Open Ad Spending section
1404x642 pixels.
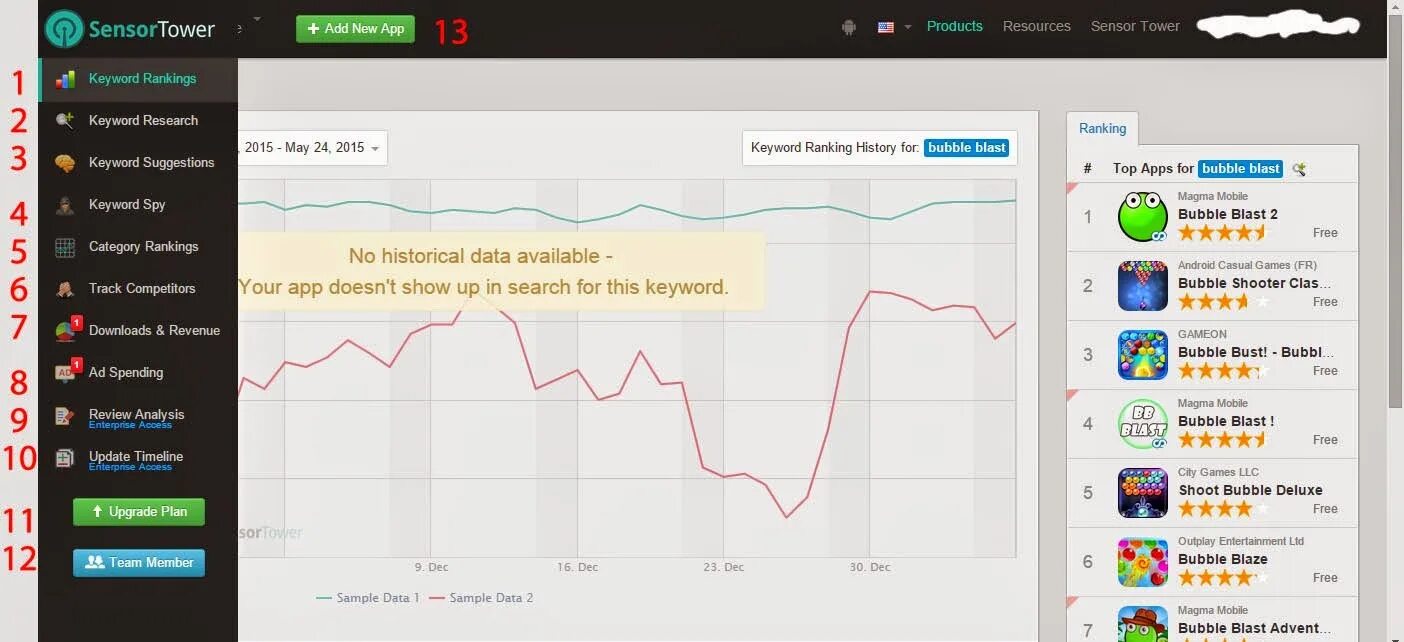tap(138, 373)
